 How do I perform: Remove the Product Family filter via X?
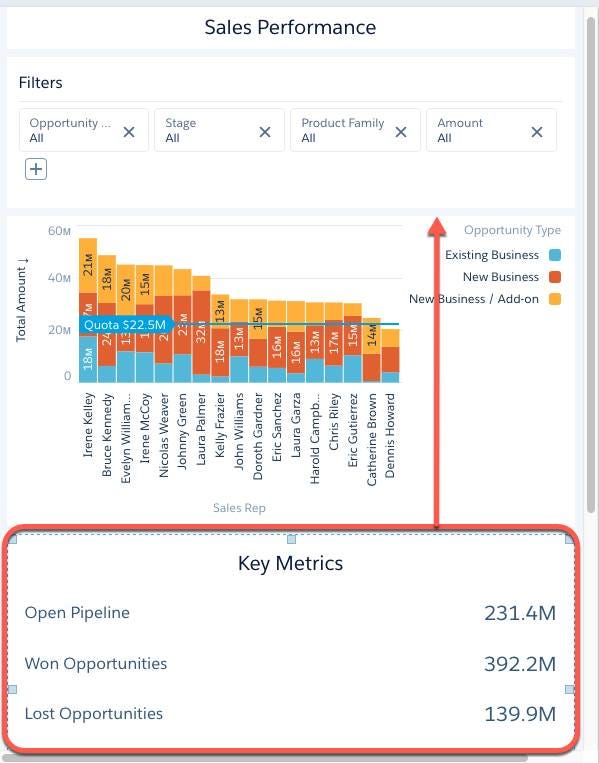(x=401, y=132)
